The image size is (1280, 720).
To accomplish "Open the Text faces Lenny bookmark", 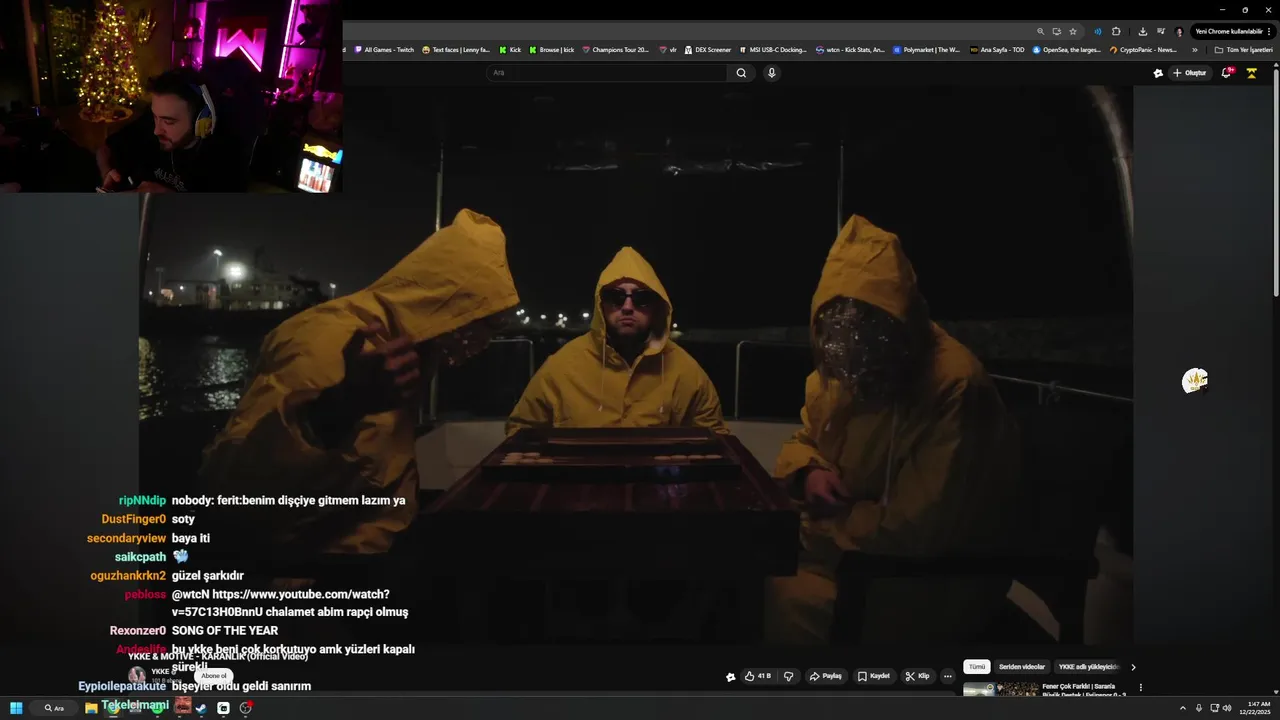I will pos(456,49).
